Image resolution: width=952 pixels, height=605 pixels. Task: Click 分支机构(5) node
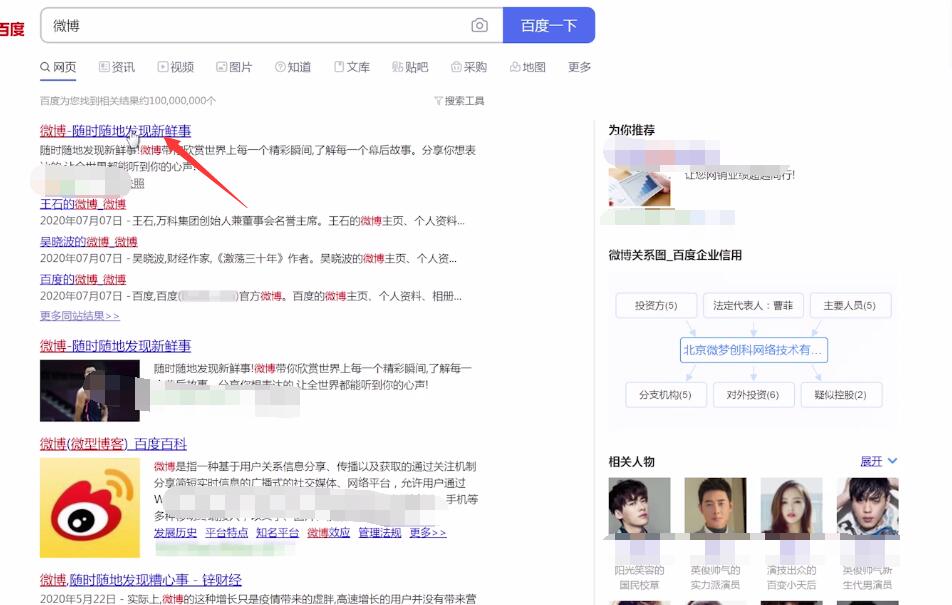[665, 395]
